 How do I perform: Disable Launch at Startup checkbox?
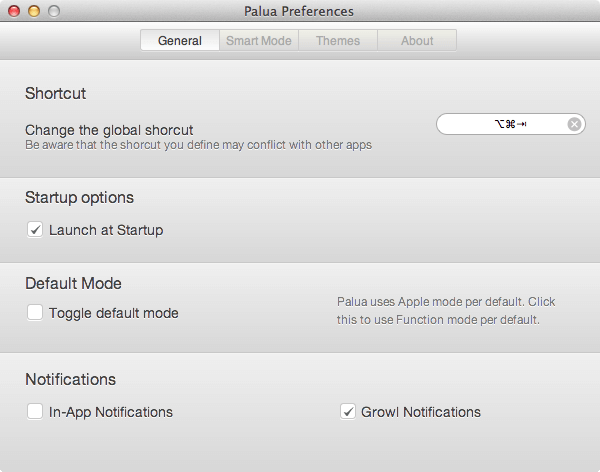35,230
